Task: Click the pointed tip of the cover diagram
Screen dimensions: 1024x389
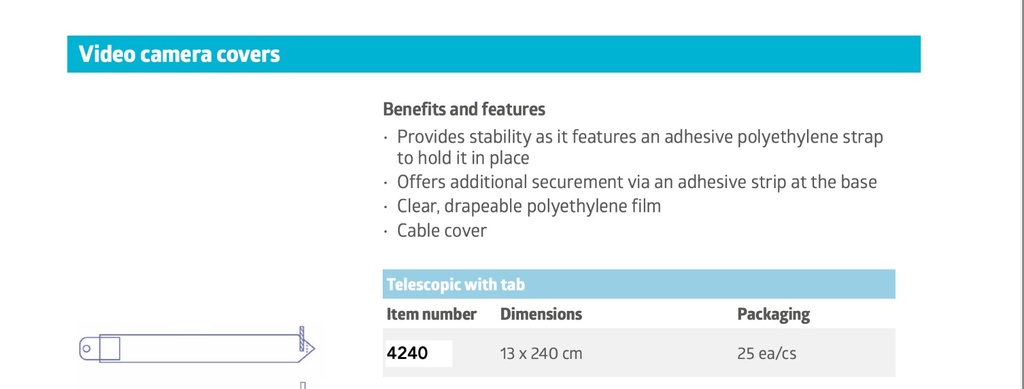Action: pos(308,349)
